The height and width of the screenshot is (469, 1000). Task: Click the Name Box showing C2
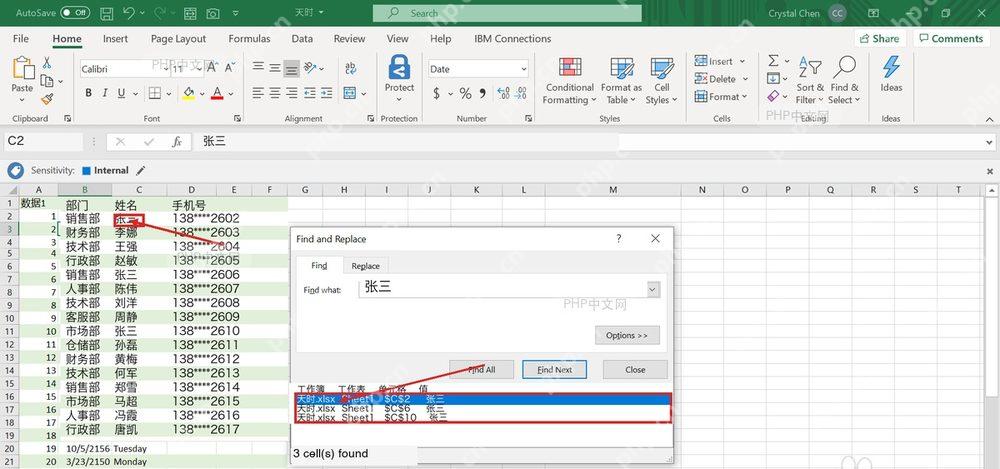click(43, 142)
